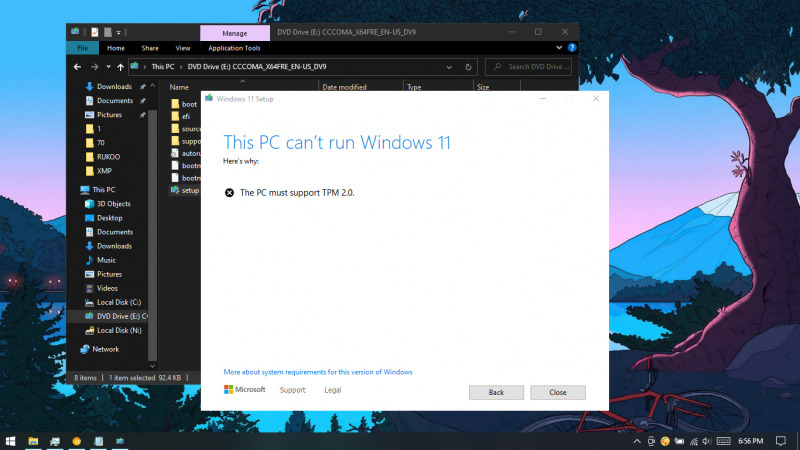Open the folder named 70
Viewport: 800px width, 450px height.
click(101, 143)
